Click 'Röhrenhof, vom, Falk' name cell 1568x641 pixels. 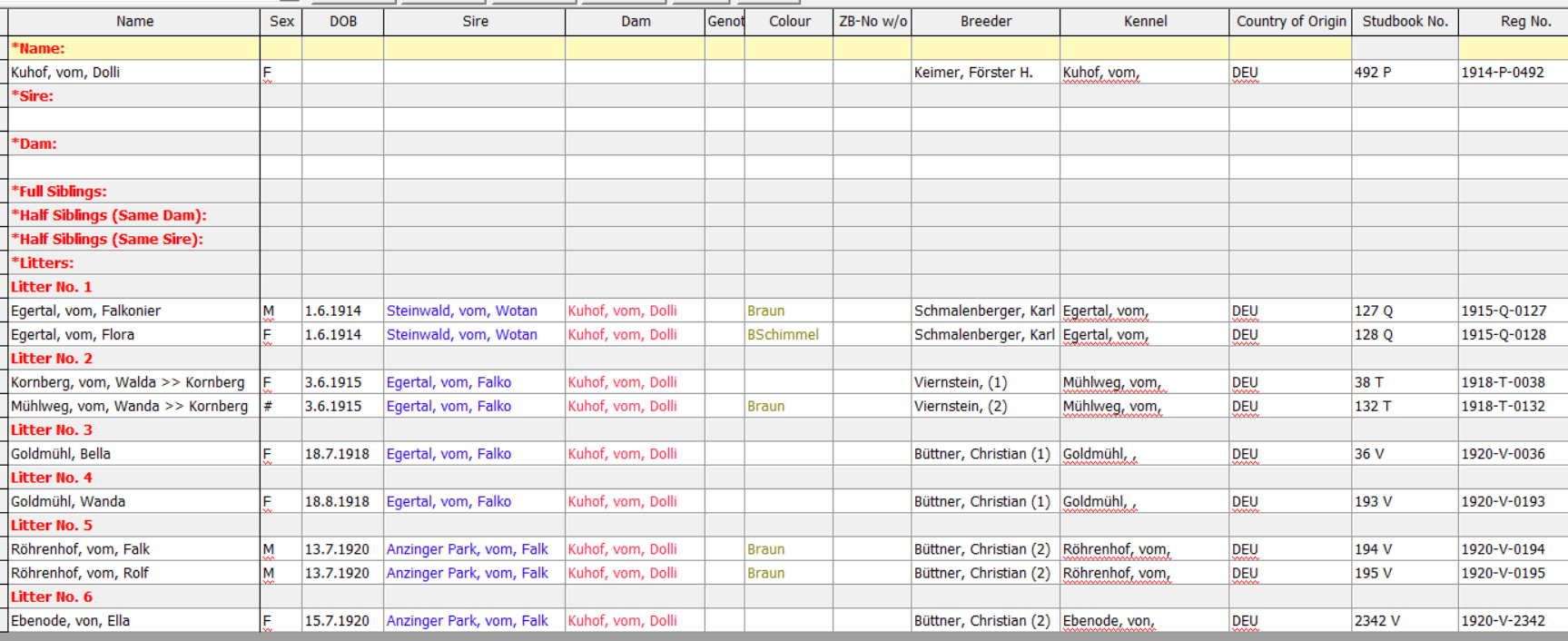click(134, 549)
